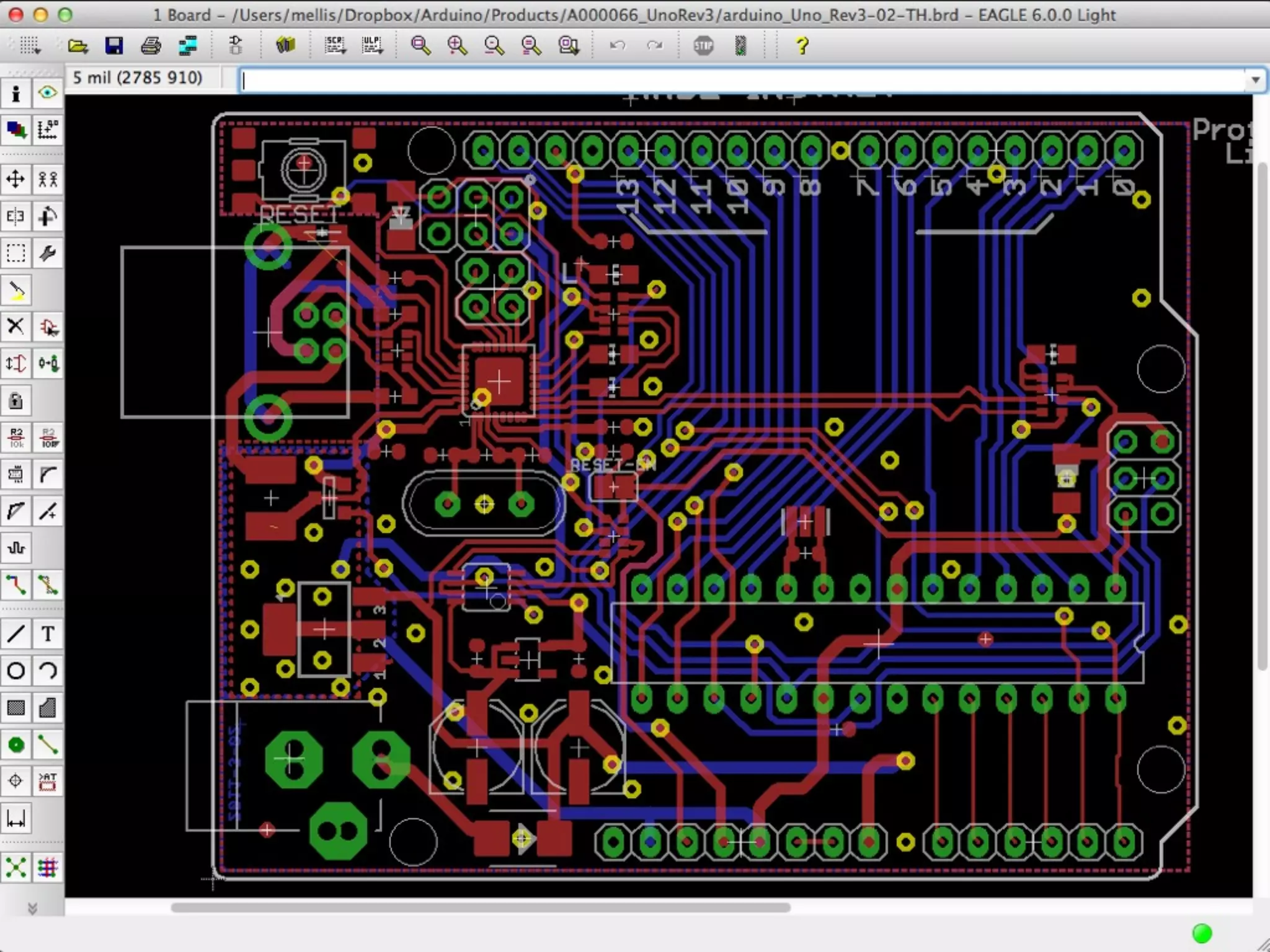The image size is (1270, 952).
Task: Open the Run ULP menu button
Action: point(372,45)
